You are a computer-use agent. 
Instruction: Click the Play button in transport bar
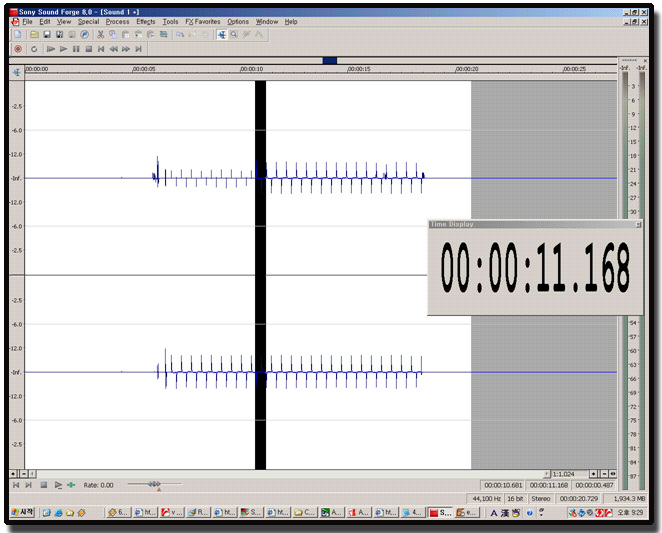tap(63, 49)
